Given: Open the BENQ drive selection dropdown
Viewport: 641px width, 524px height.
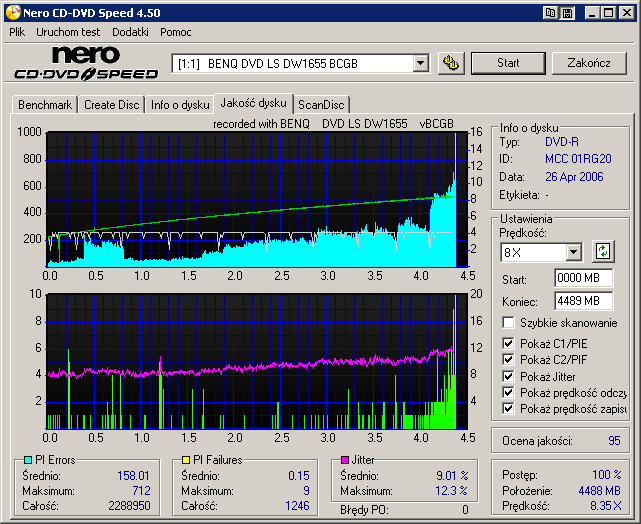Looking at the screenshot, I should (x=420, y=64).
